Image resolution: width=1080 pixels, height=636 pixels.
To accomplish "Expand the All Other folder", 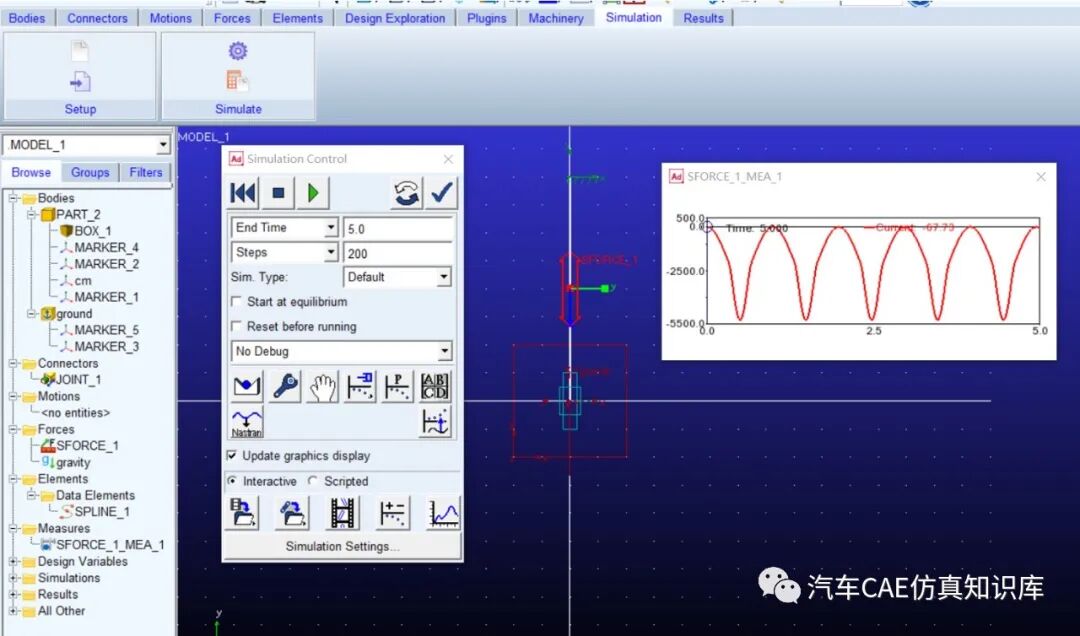I will point(13,611).
